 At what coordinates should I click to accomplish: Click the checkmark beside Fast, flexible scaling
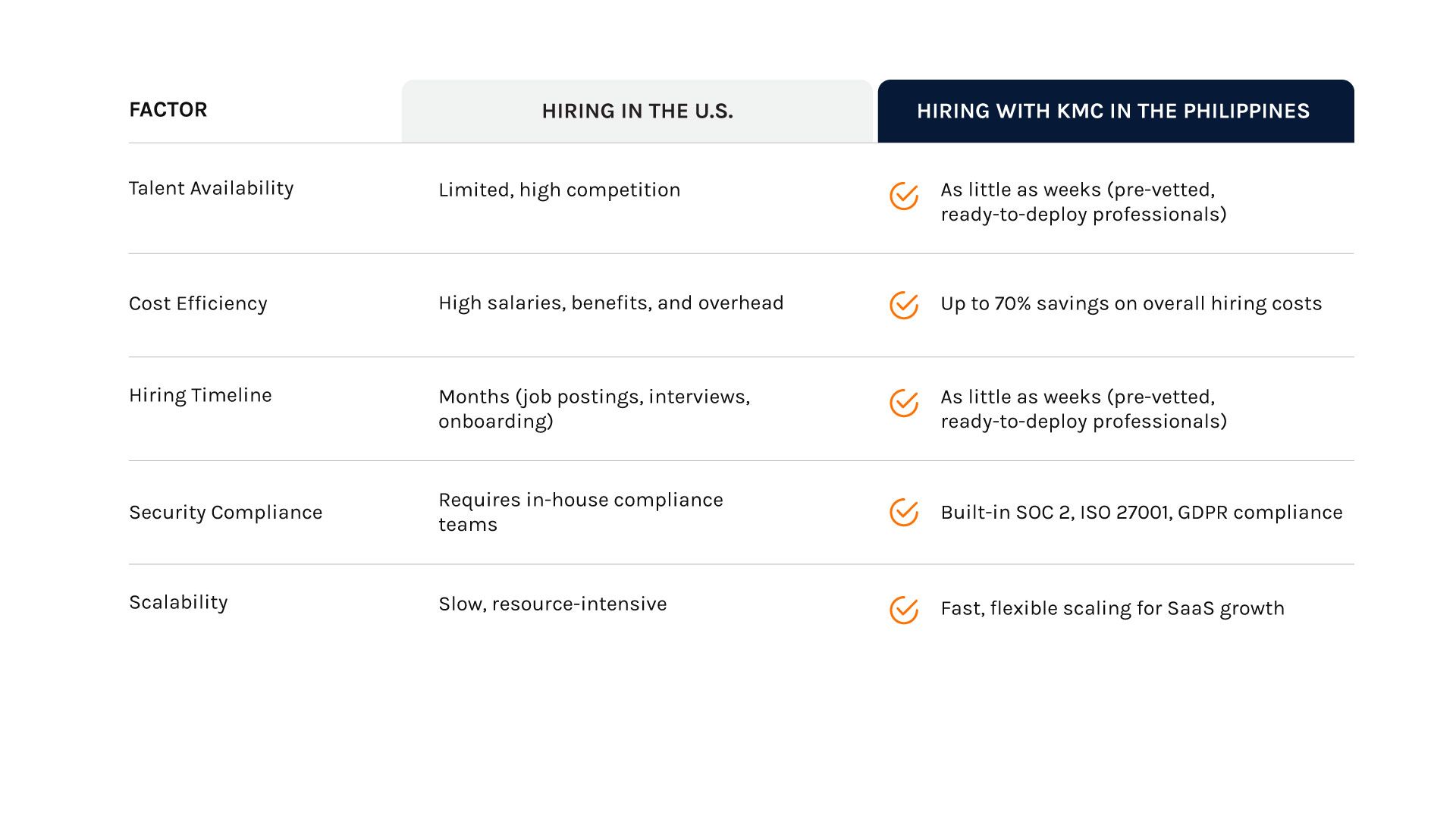pos(903,610)
